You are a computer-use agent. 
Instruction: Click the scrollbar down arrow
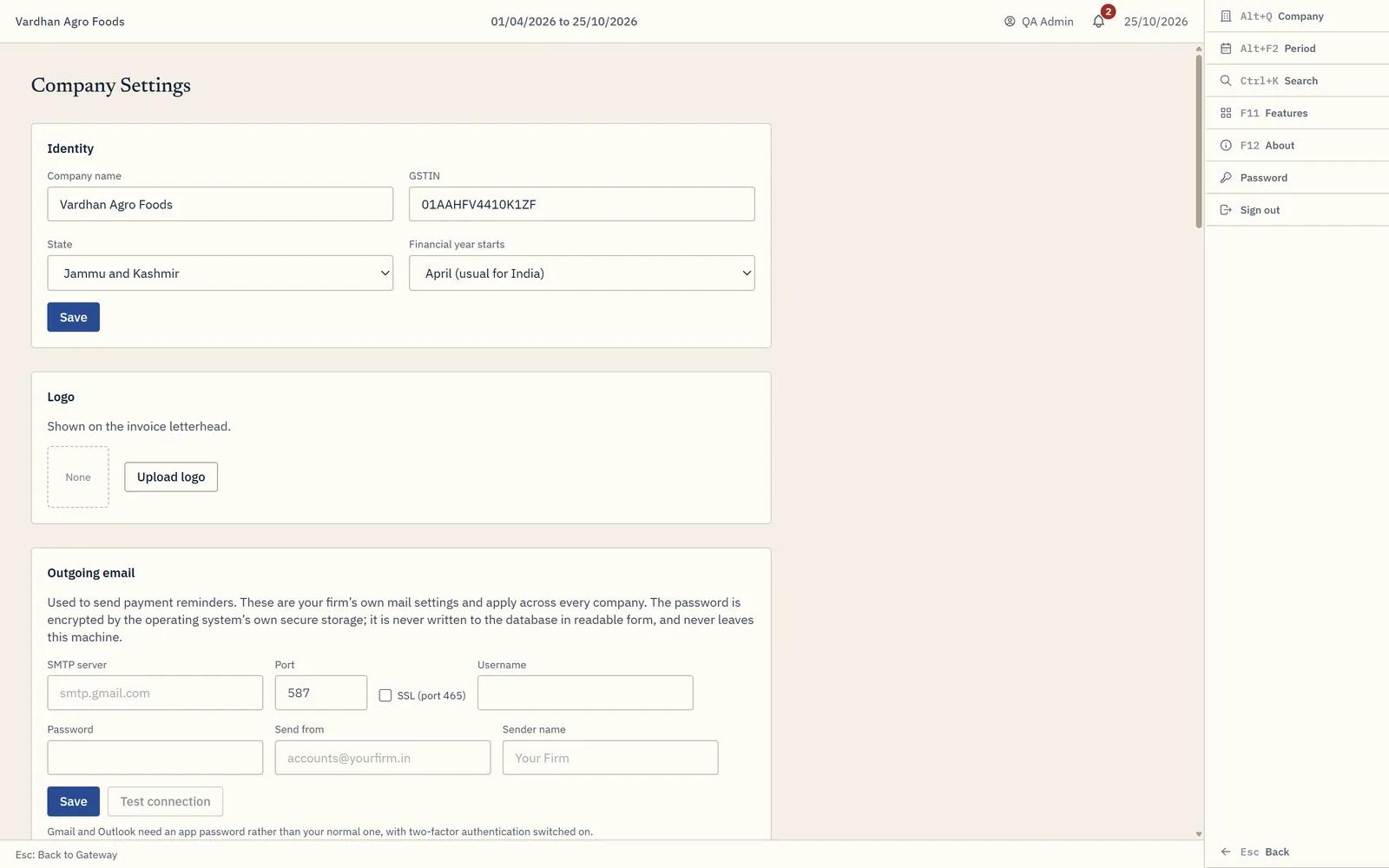point(1199,834)
